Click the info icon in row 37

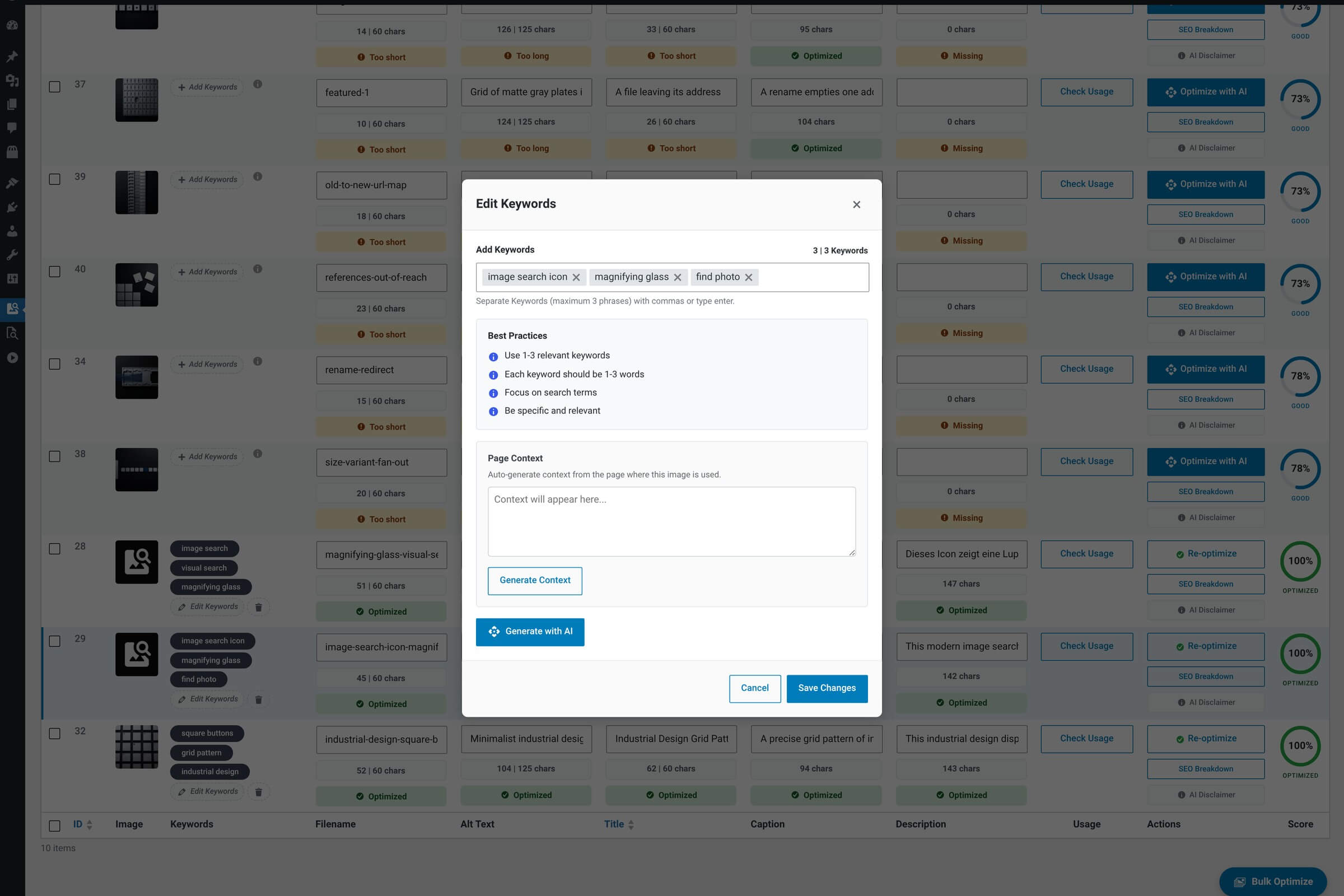coord(258,84)
